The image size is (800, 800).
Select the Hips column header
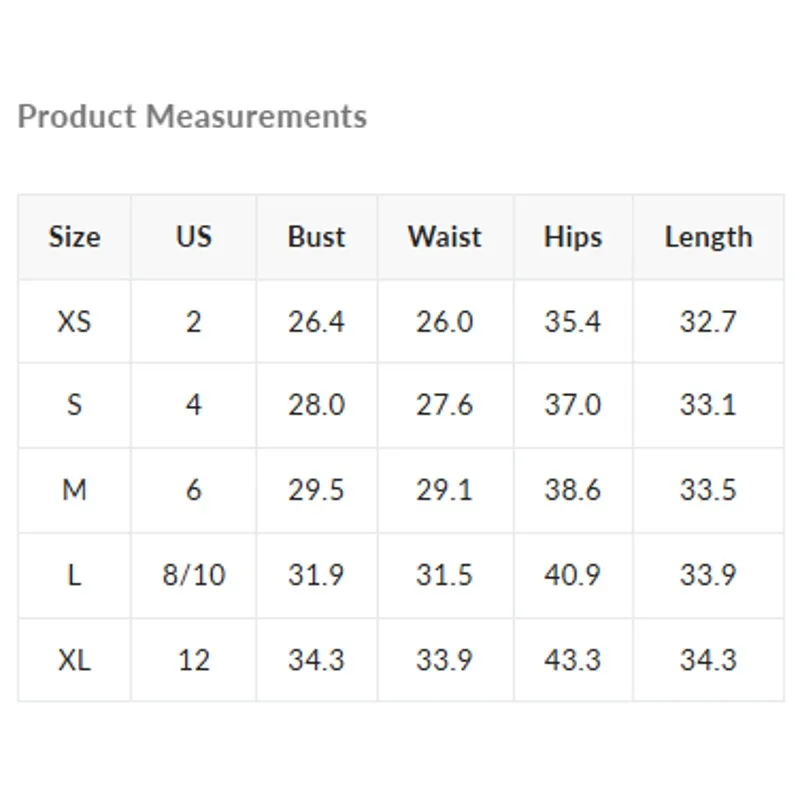tap(573, 237)
